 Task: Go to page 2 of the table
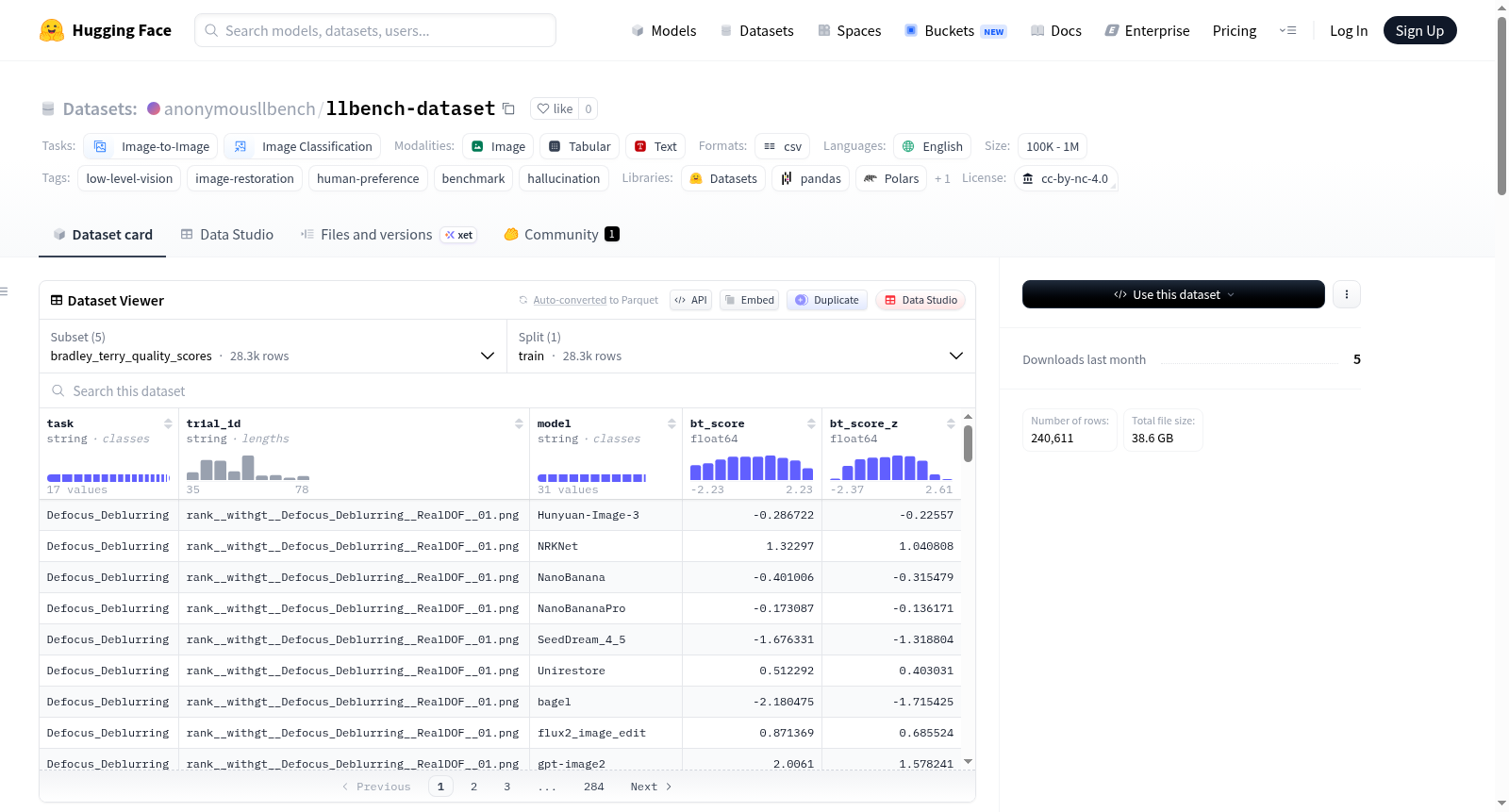pyautogui.click(x=473, y=787)
